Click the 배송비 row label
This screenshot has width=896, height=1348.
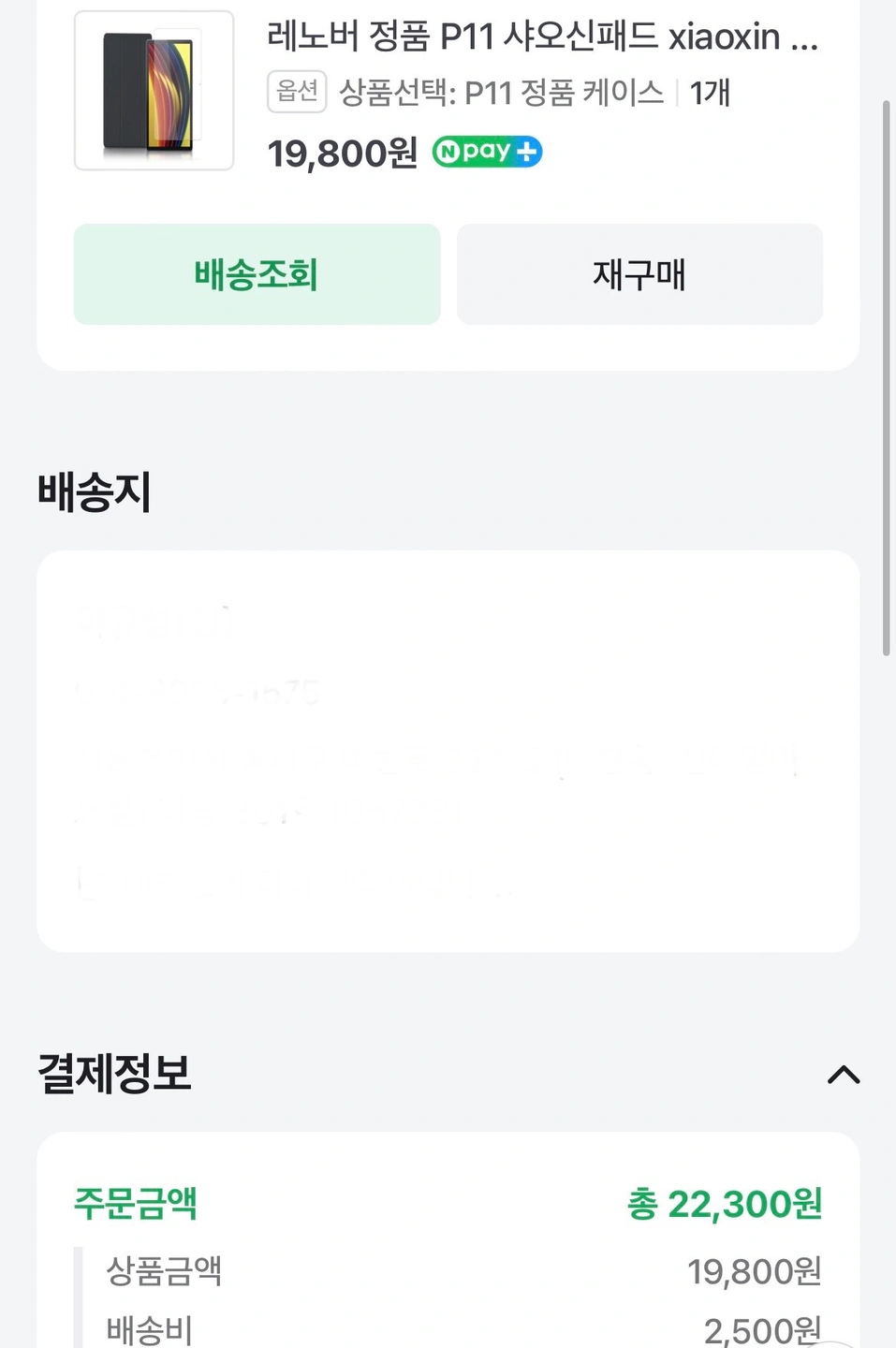pos(150,1329)
